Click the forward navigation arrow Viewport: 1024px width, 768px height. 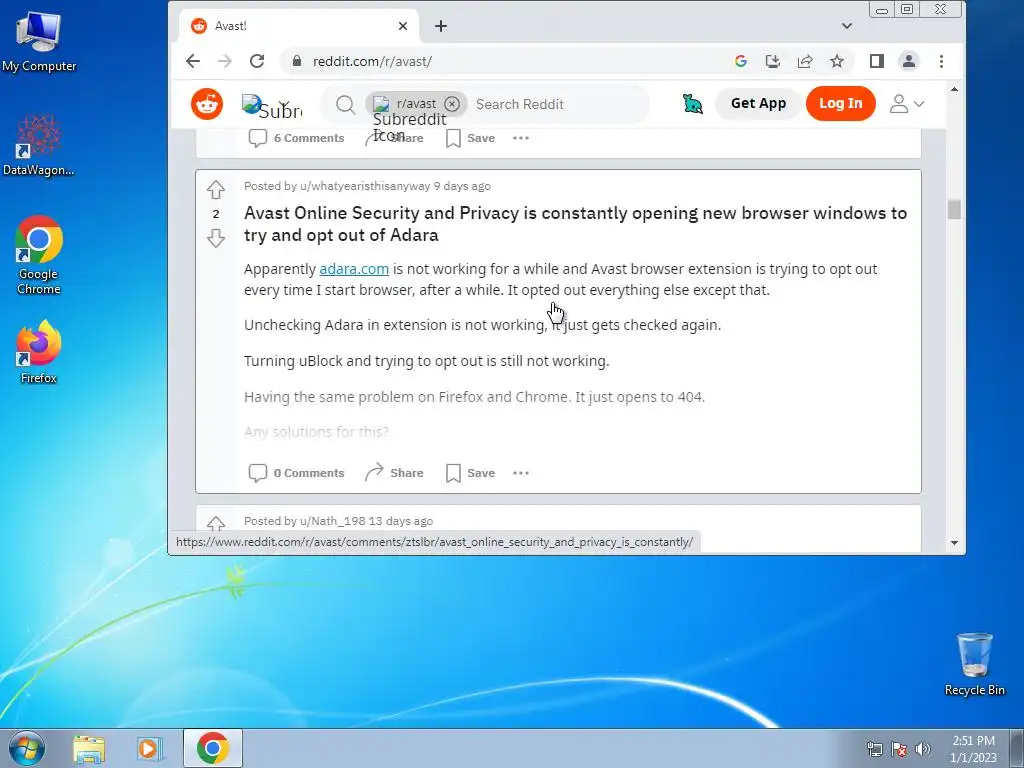click(225, 61)
